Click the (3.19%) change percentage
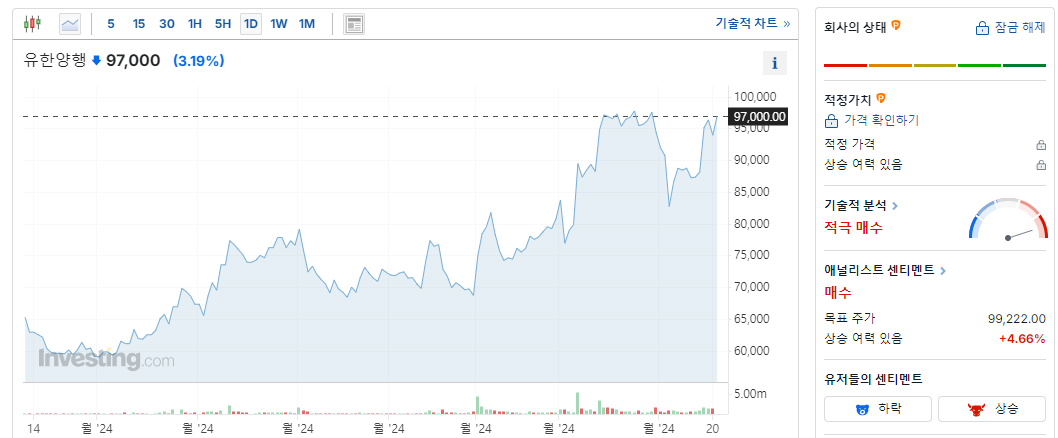The width and height of the screenshot is (1058, 438). 199,61
